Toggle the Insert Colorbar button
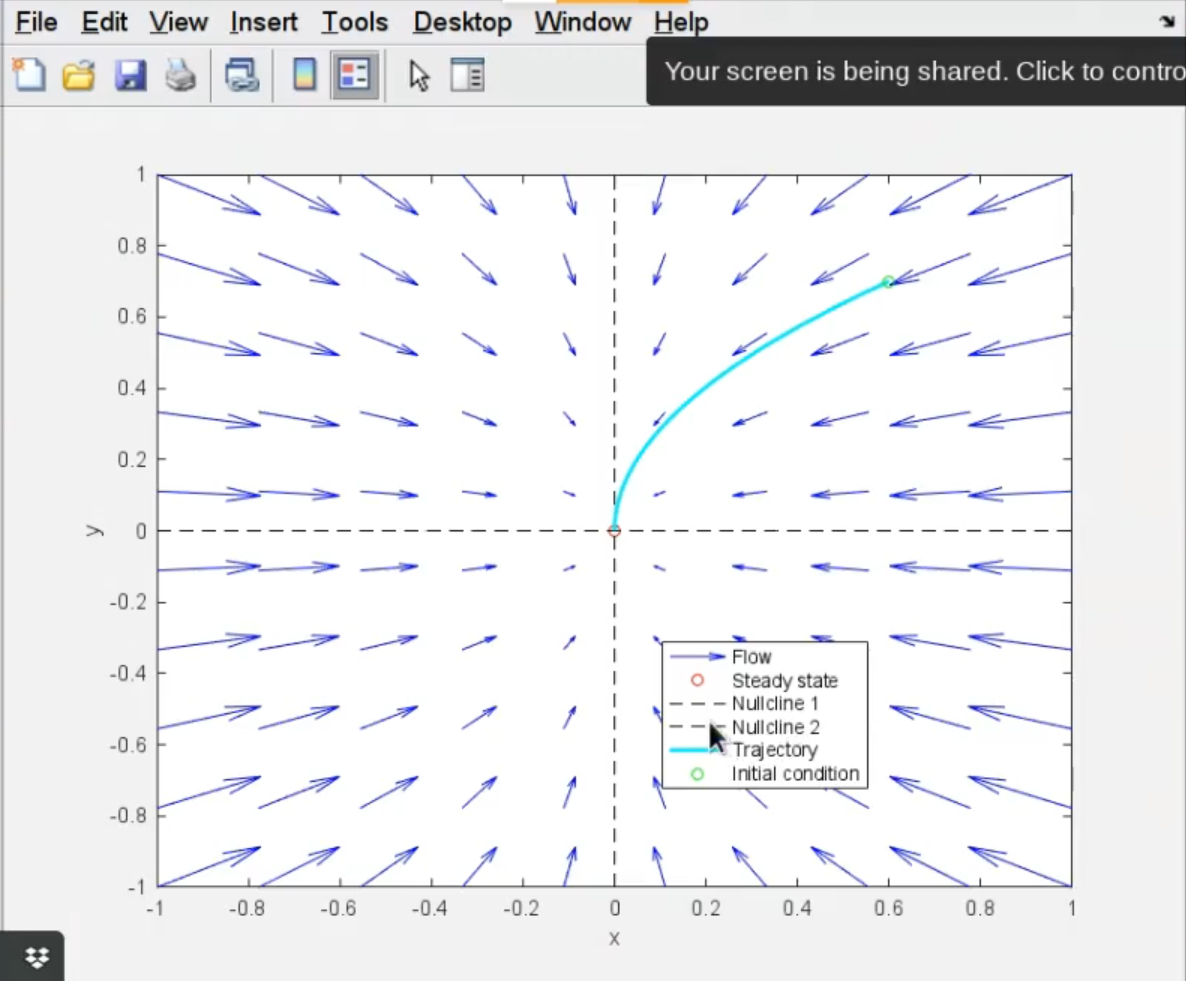 [304, 75]
